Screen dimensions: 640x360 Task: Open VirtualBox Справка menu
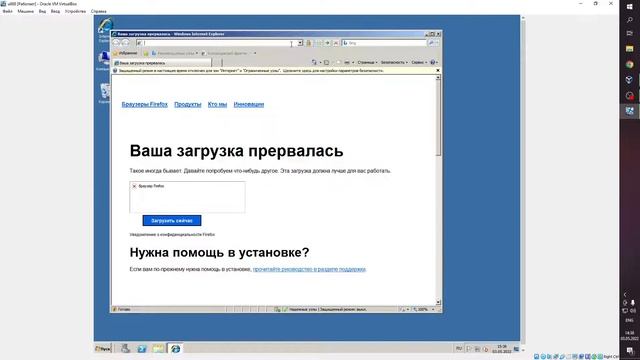[x=98, y=11]
